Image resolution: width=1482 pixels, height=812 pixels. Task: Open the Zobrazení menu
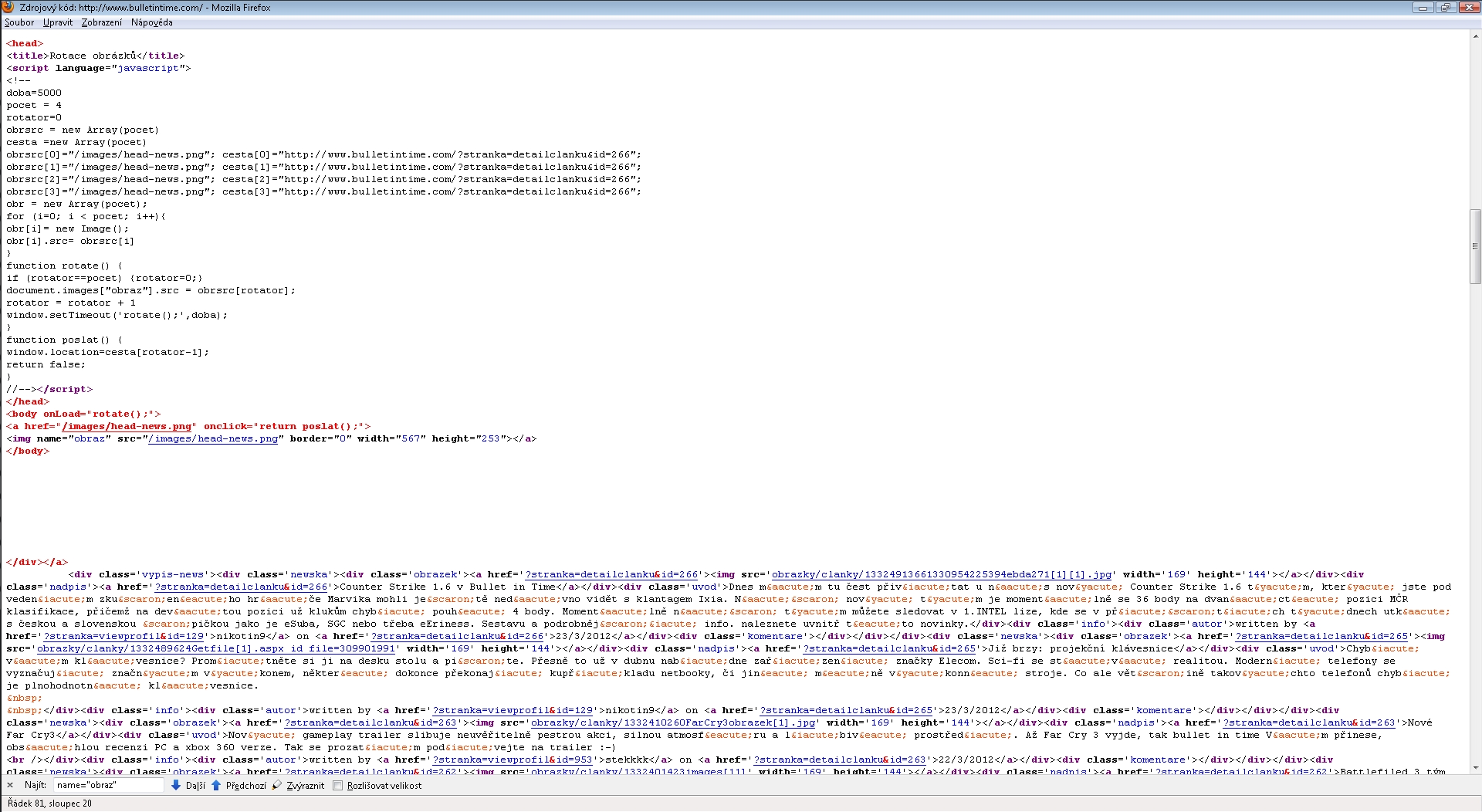tap(102, 22)
